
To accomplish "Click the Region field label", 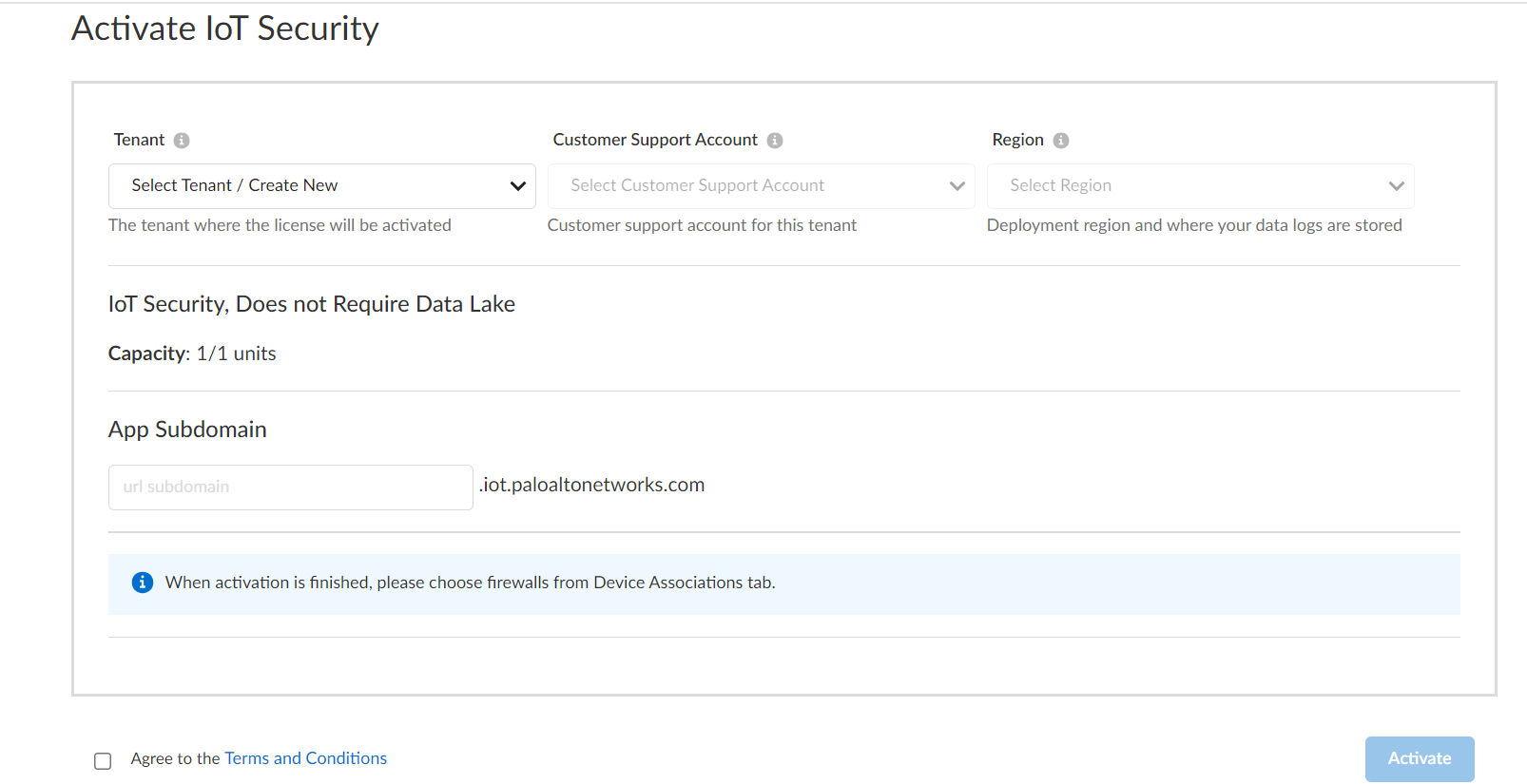I will (x=1017, y=140).
